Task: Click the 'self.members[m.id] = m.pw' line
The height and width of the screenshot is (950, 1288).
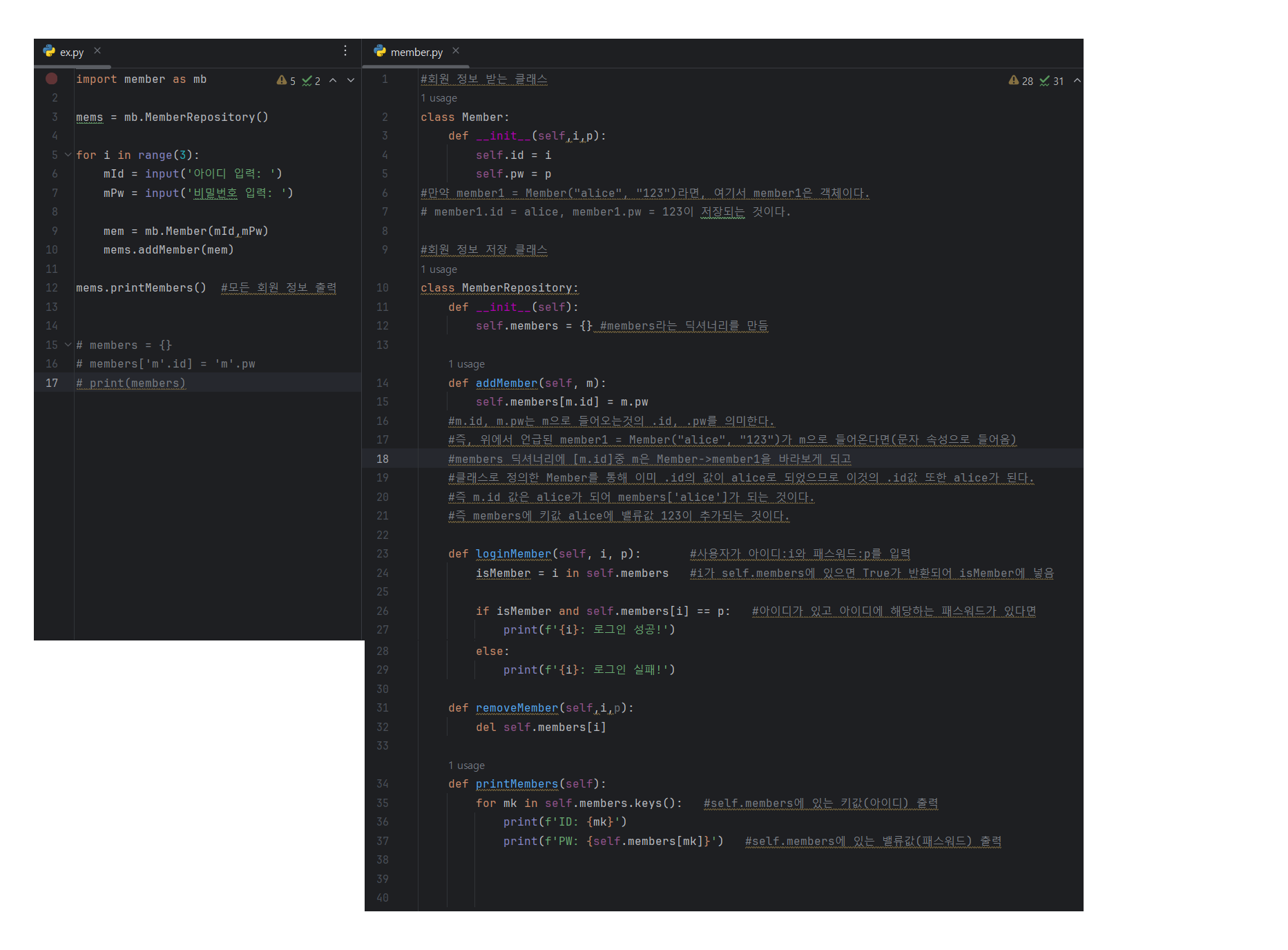Action: click(562, 402)
